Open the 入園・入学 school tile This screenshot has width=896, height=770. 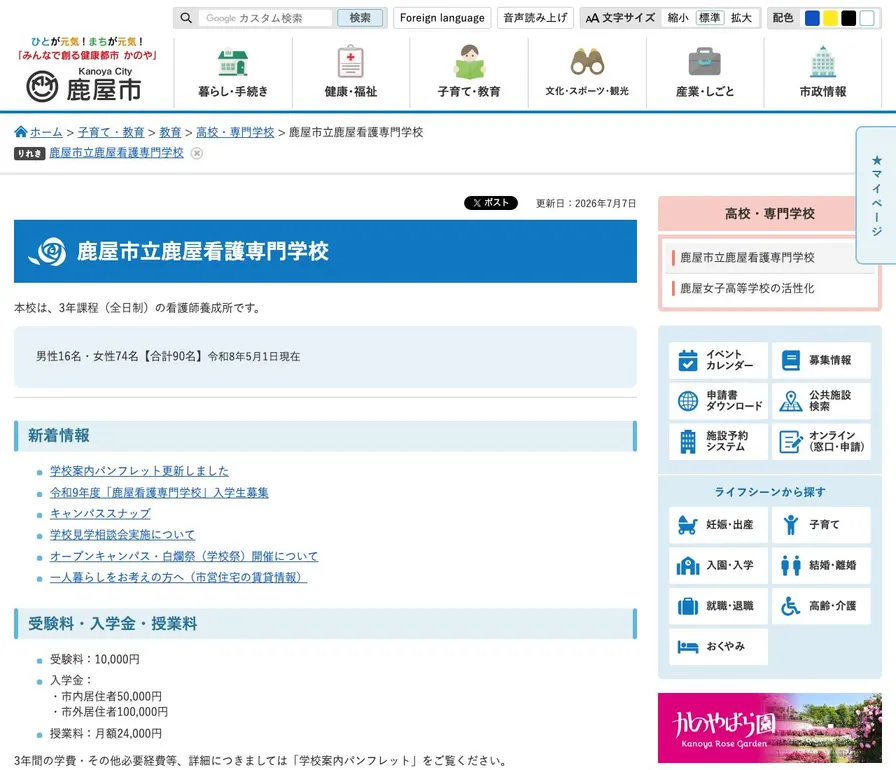tap(718, 565)
